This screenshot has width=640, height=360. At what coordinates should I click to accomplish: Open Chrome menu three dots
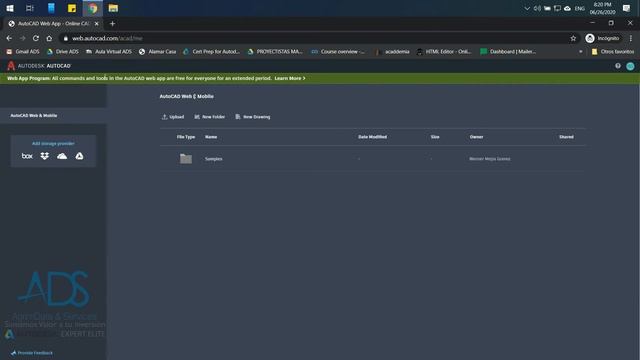631,38
